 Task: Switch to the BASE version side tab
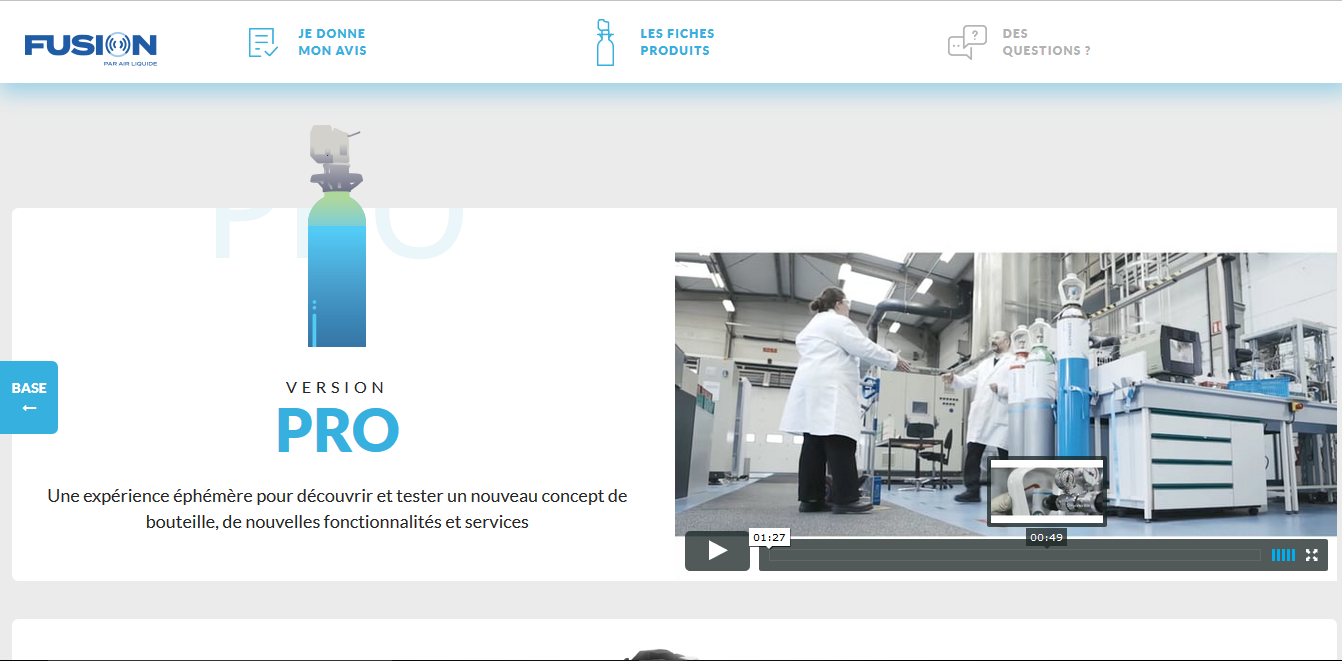pos(29,397)
